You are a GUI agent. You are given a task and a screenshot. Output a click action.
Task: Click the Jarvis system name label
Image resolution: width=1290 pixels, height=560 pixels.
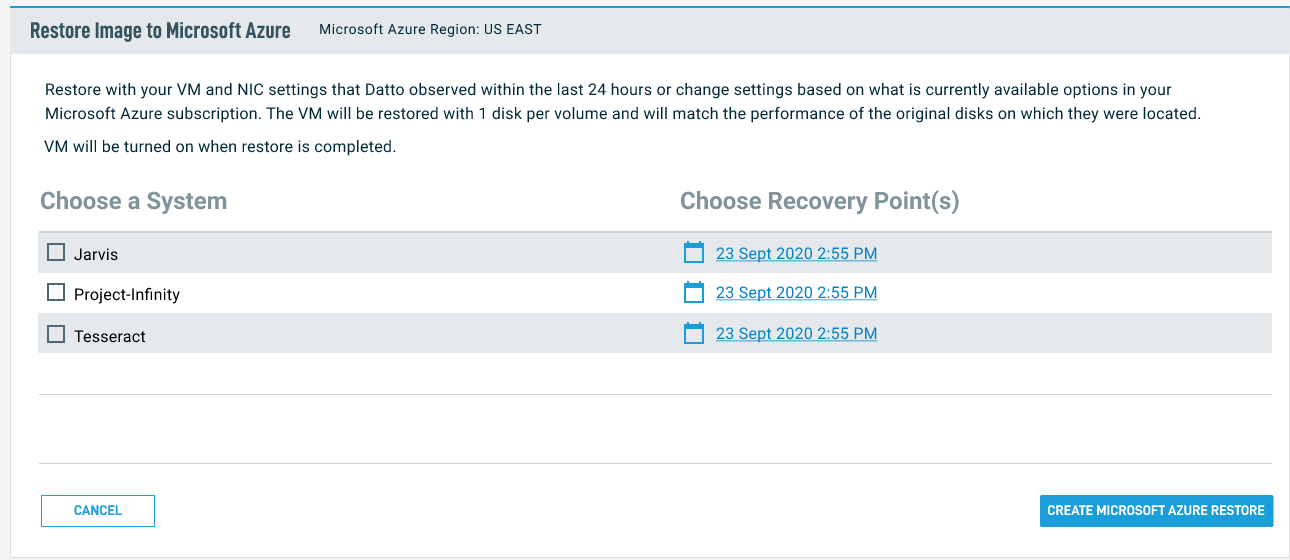(x=96, y=255)
